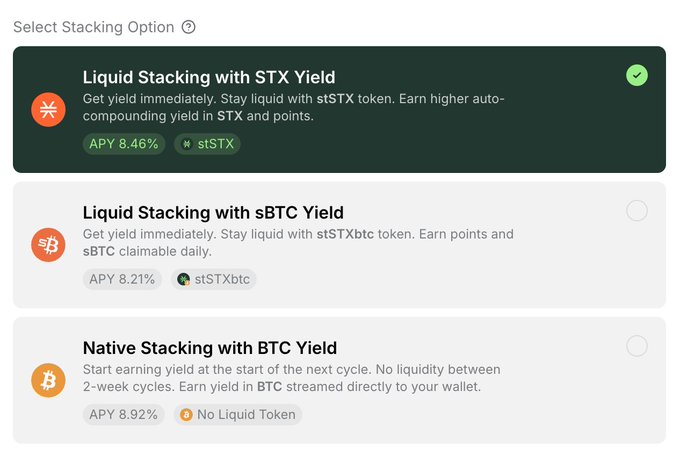Image resolution: width=680 pixels, height=463 pixels.
Task: Click the orange STX logo icon
Action: click(47, 109)
